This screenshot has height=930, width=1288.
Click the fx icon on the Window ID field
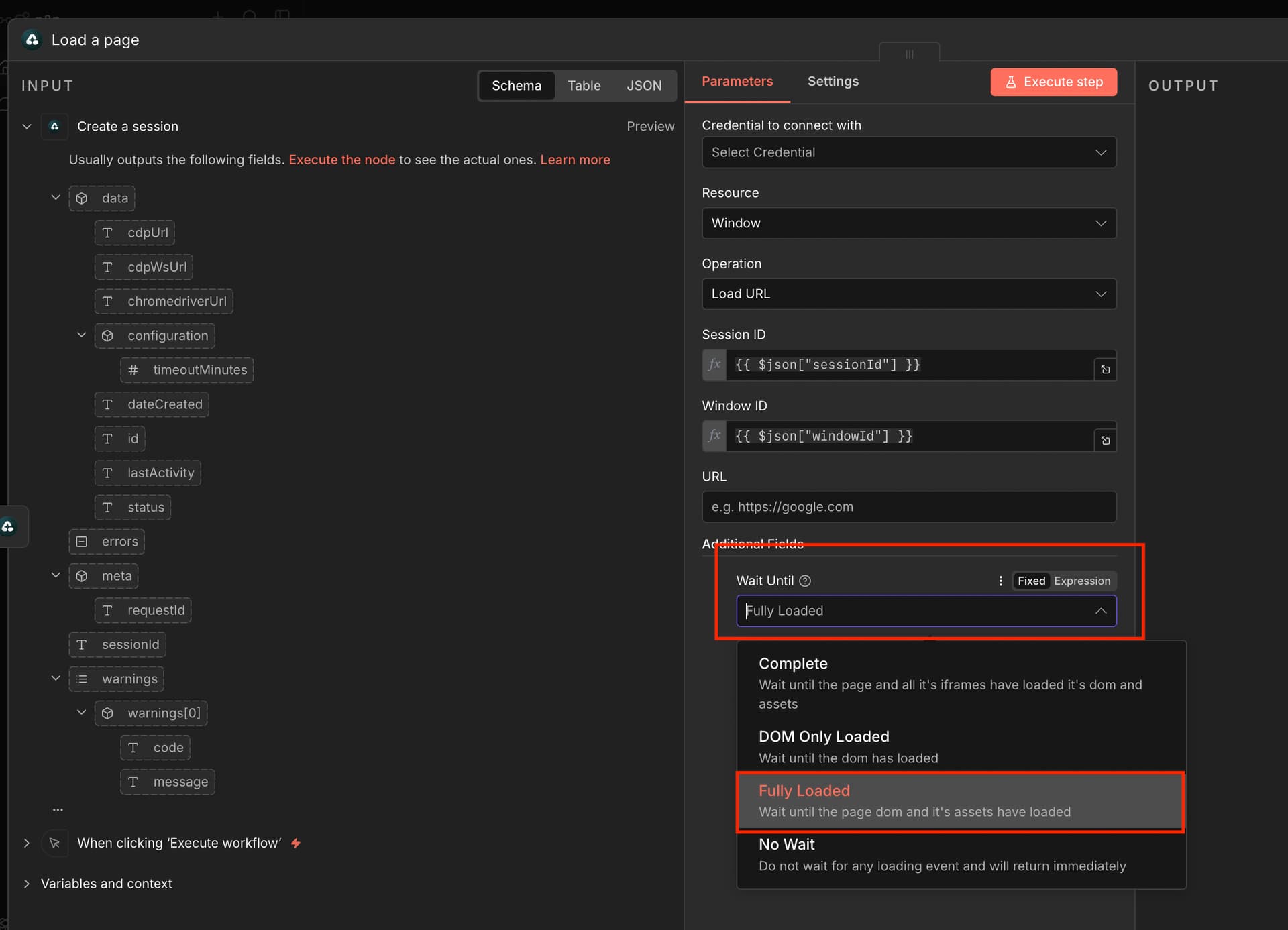714,436
